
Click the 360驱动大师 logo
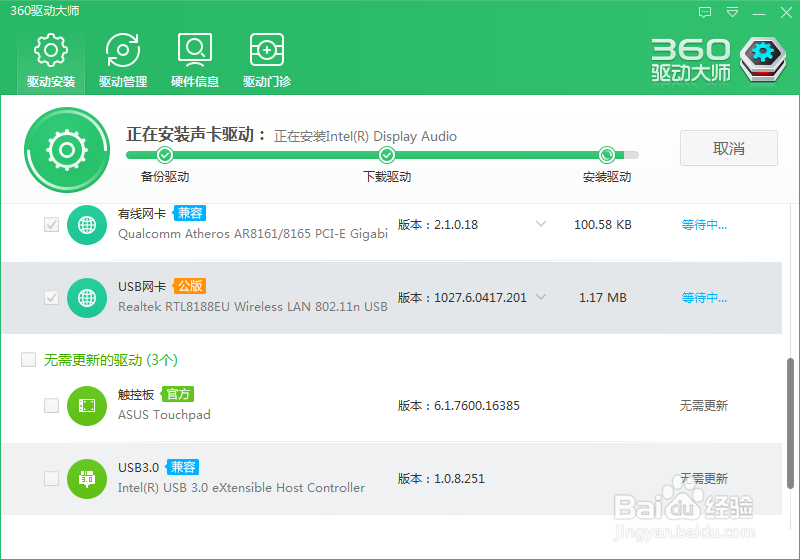click(719, 60)
